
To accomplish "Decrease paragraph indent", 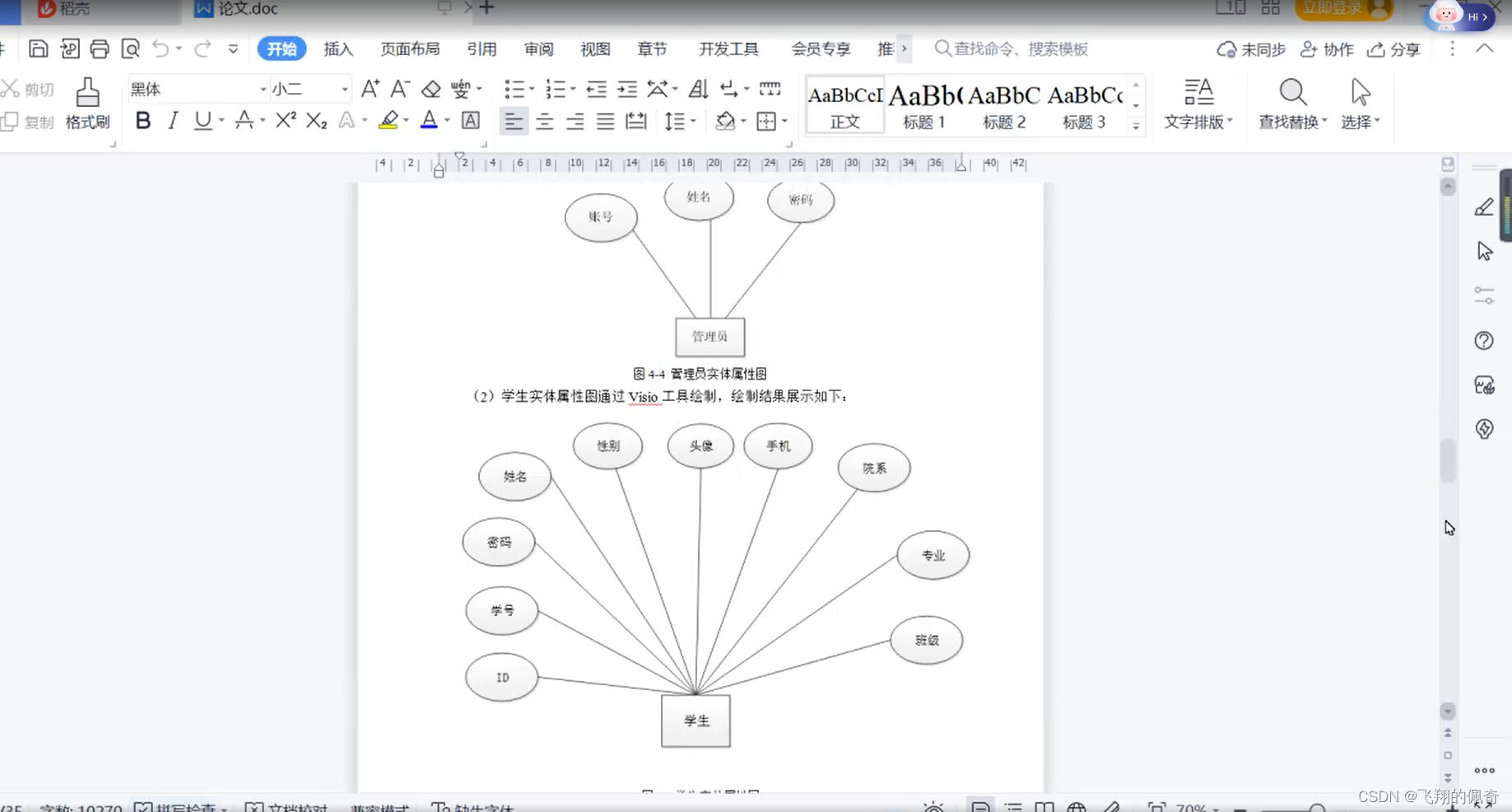I will (597, 88).
